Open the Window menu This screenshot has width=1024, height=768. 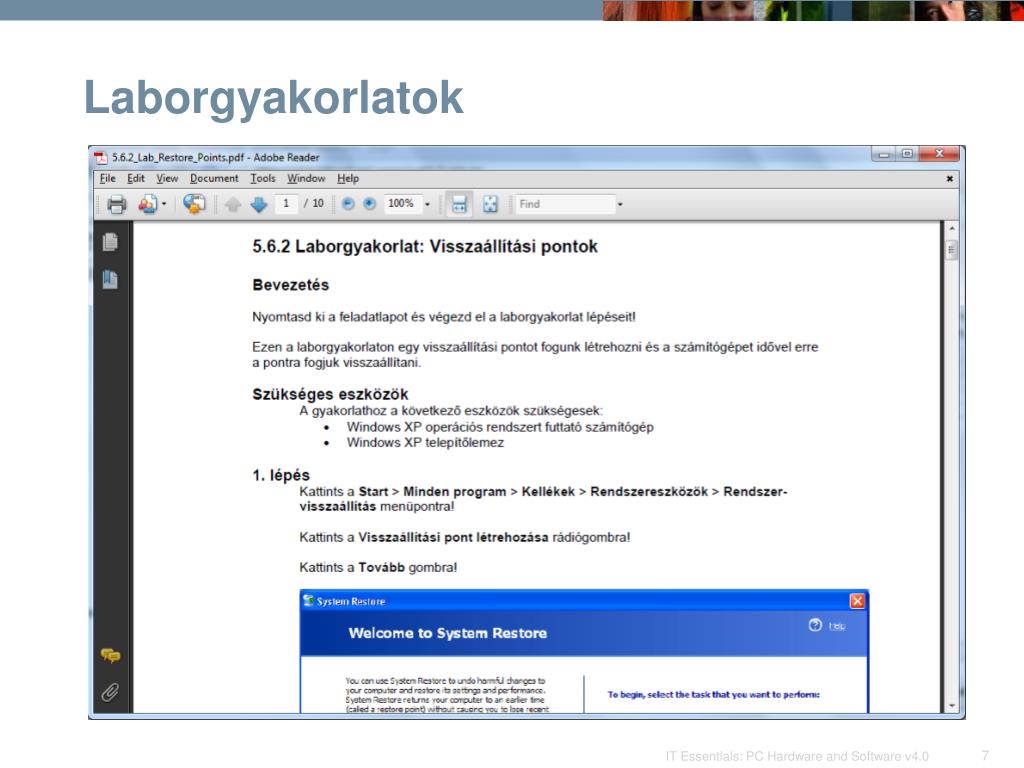tap(306, 178)
